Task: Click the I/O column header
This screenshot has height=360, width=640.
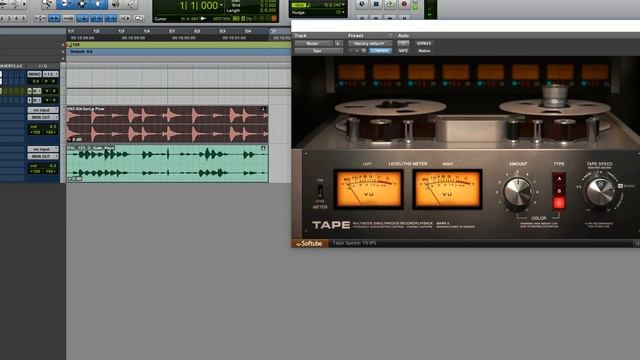Action: [x=43, y=66]
